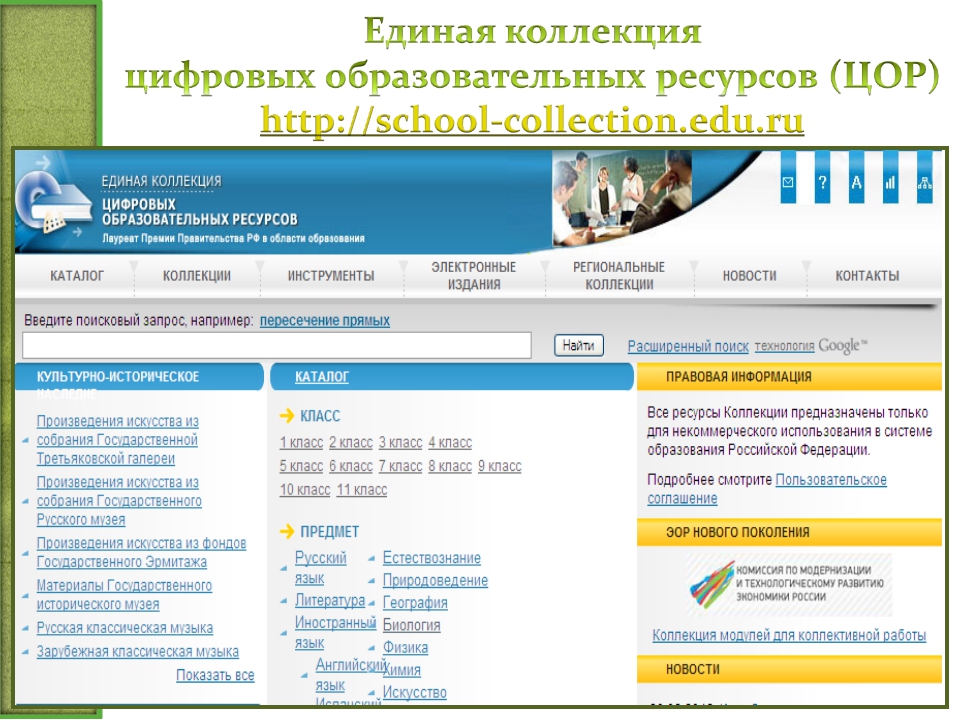Click the site logo with book
Screen dimensions: 960x720
click(x=54, y=204)
